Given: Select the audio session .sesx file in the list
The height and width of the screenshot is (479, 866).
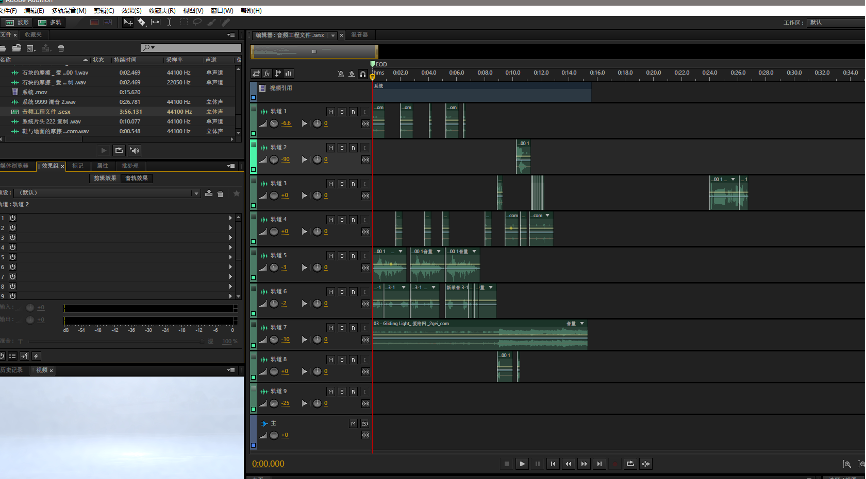Looking at the screenshot, I should point(50,112).
